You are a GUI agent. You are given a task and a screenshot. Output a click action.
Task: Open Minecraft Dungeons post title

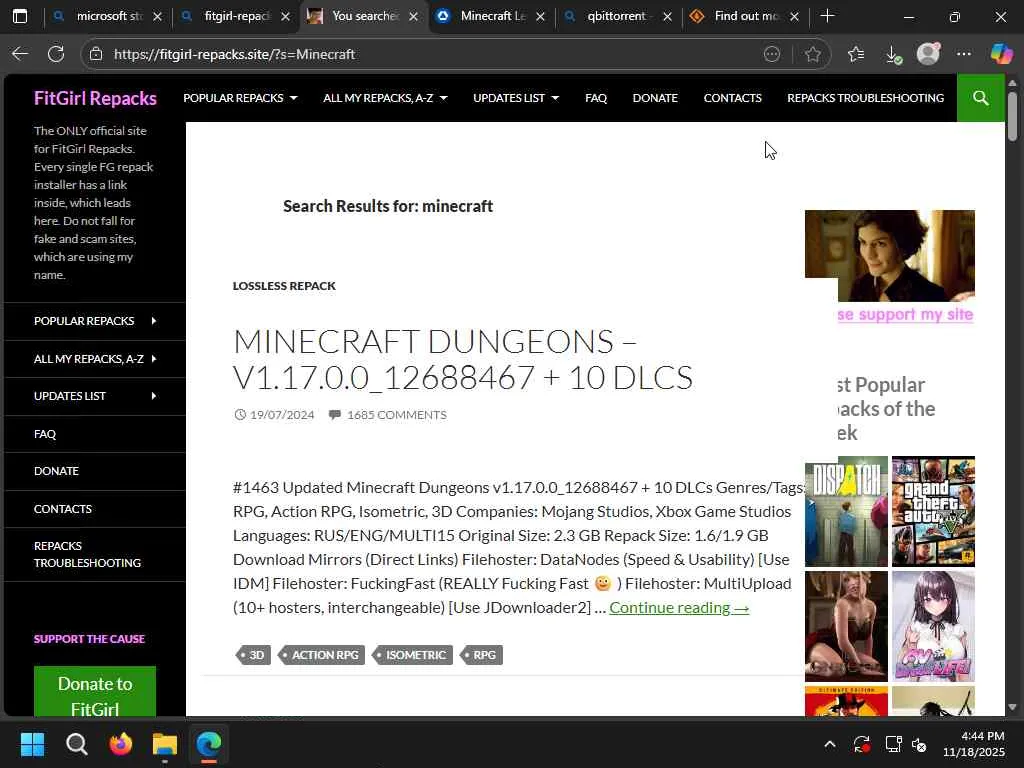[x=462, y=359]
